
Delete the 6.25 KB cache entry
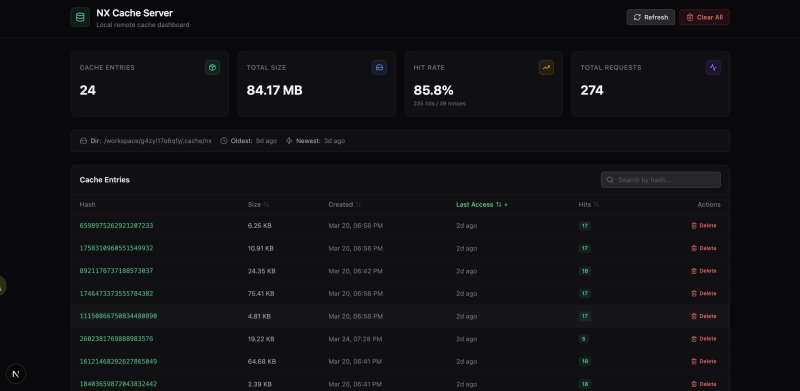pyautogui.click(x=704, y=226)
